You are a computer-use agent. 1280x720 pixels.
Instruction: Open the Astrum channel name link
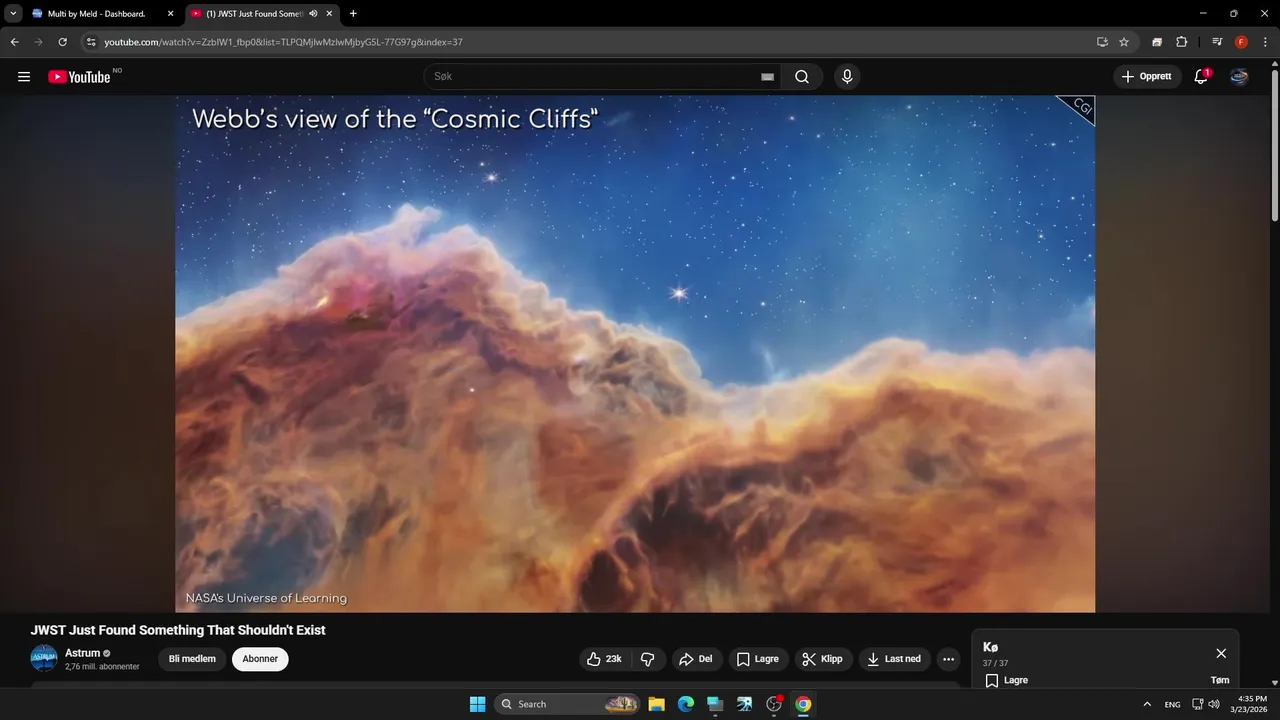[83, 653]
